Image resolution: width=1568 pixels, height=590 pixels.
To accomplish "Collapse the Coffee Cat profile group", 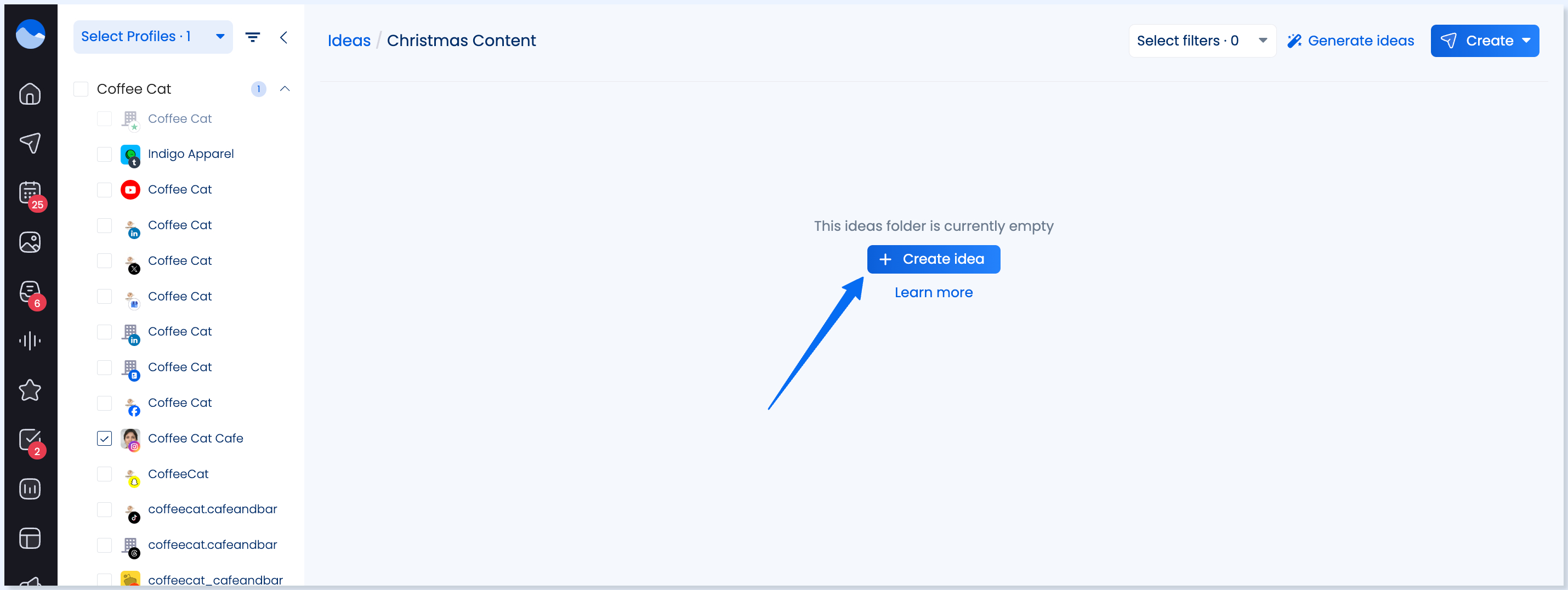I will coord(284,89).
